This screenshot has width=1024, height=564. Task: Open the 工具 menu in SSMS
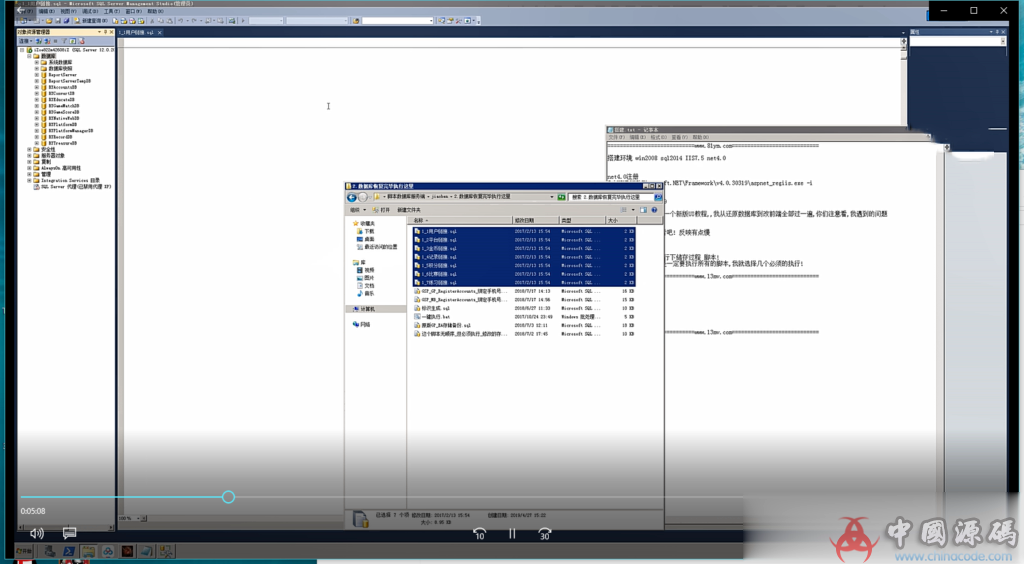pos(111,12)
